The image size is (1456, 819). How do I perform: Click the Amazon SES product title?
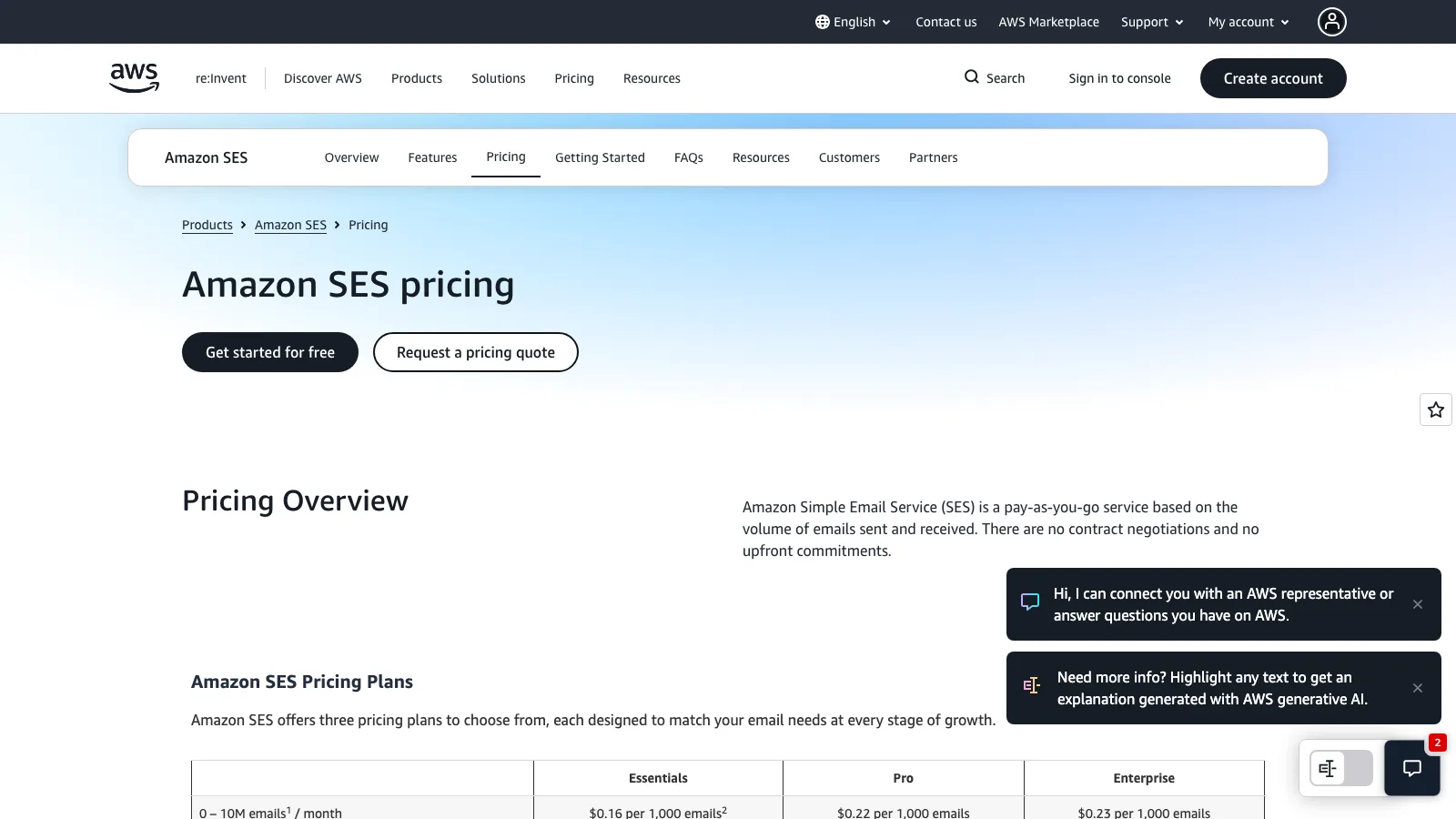(x=206, y=157)
